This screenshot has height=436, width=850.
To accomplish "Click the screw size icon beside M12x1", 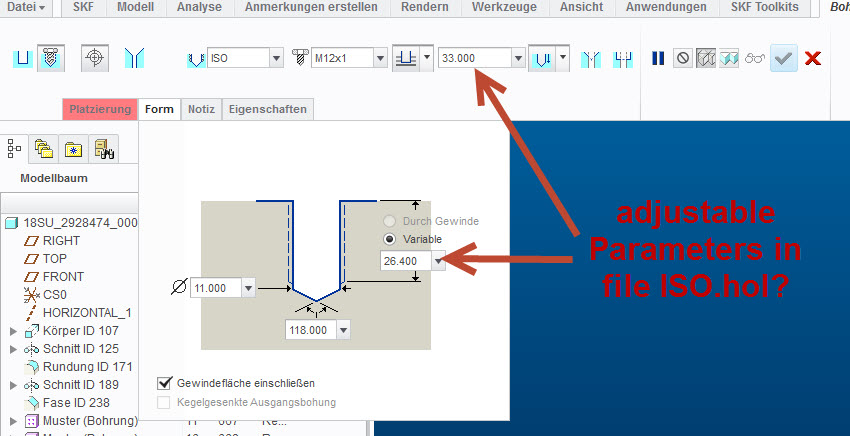I will pos(300,57).
